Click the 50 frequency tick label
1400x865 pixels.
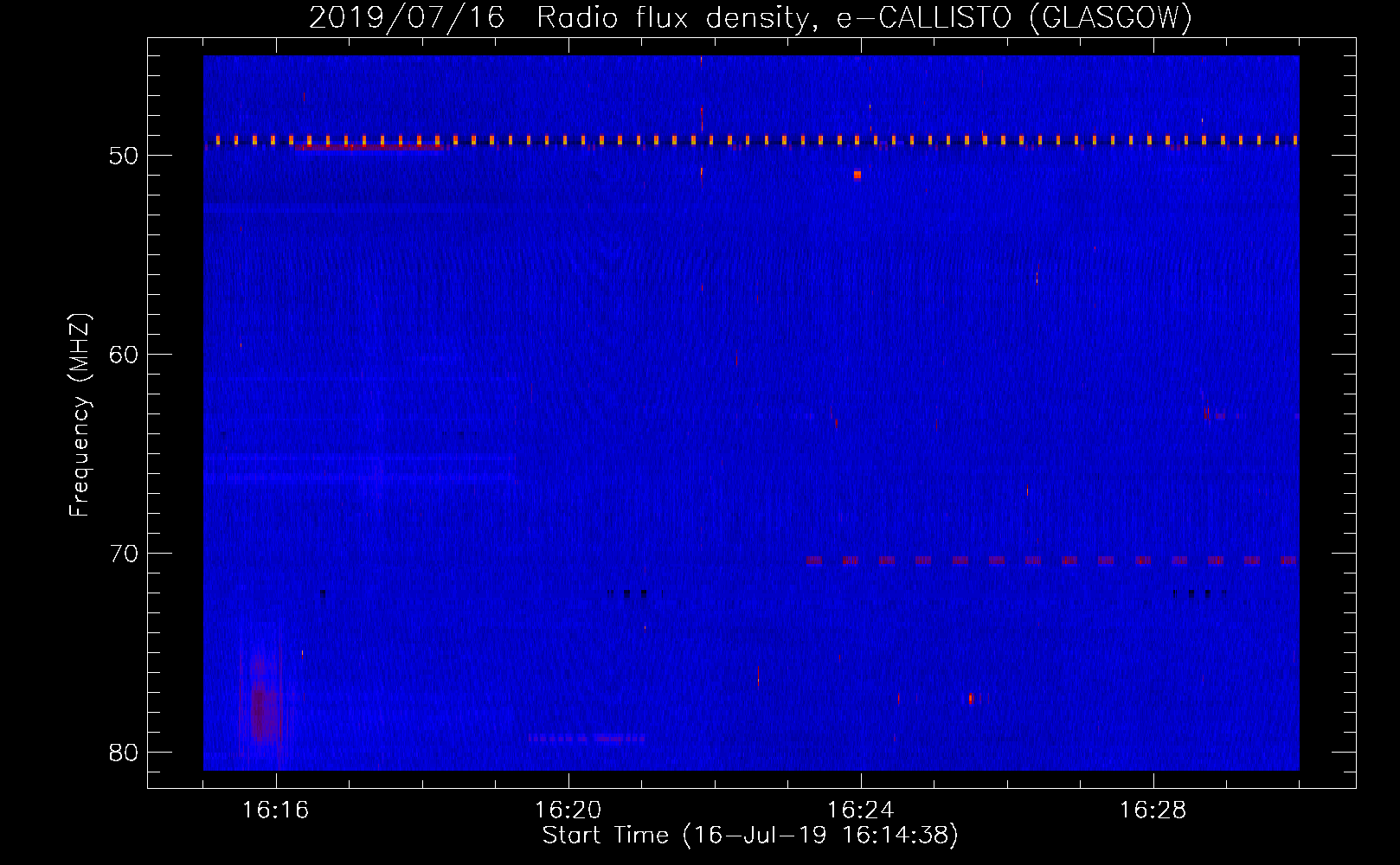[124, 156]
